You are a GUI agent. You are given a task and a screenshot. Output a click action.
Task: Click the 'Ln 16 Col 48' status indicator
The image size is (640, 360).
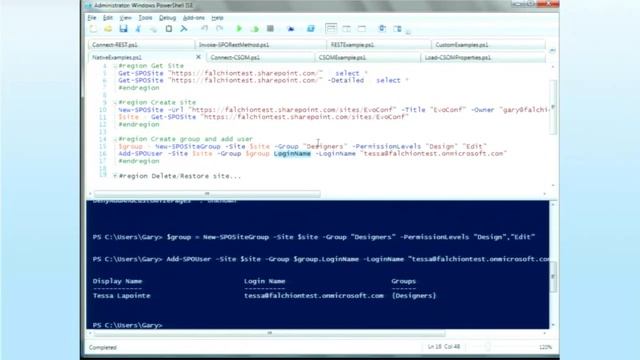click(x=444, y=347)
